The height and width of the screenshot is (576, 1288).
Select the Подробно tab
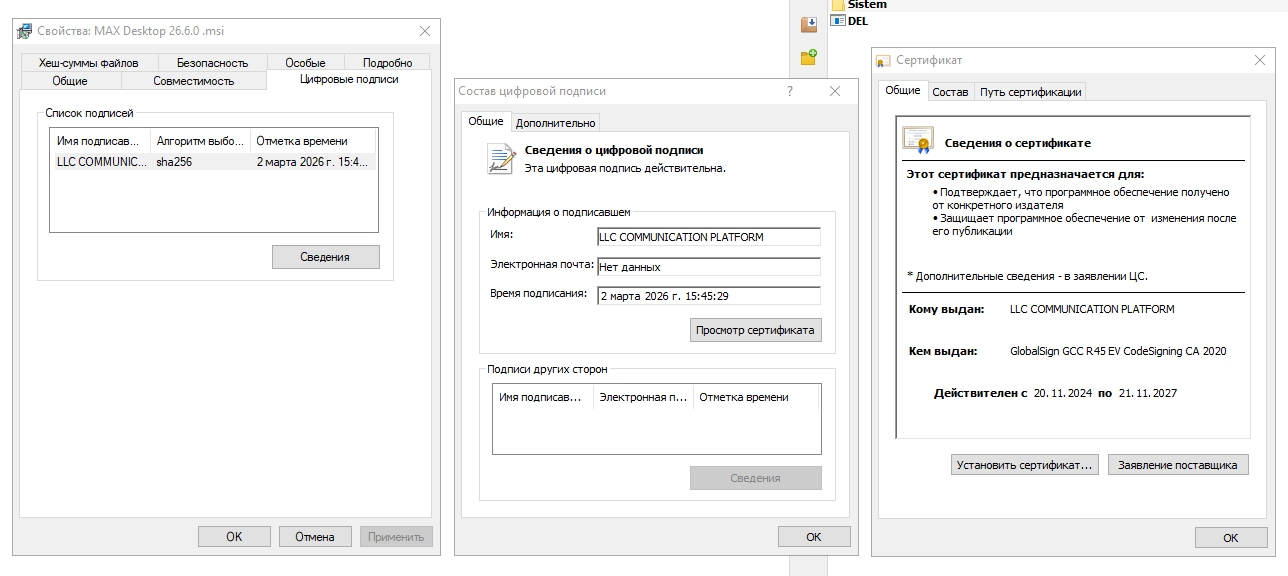[388, 62]
